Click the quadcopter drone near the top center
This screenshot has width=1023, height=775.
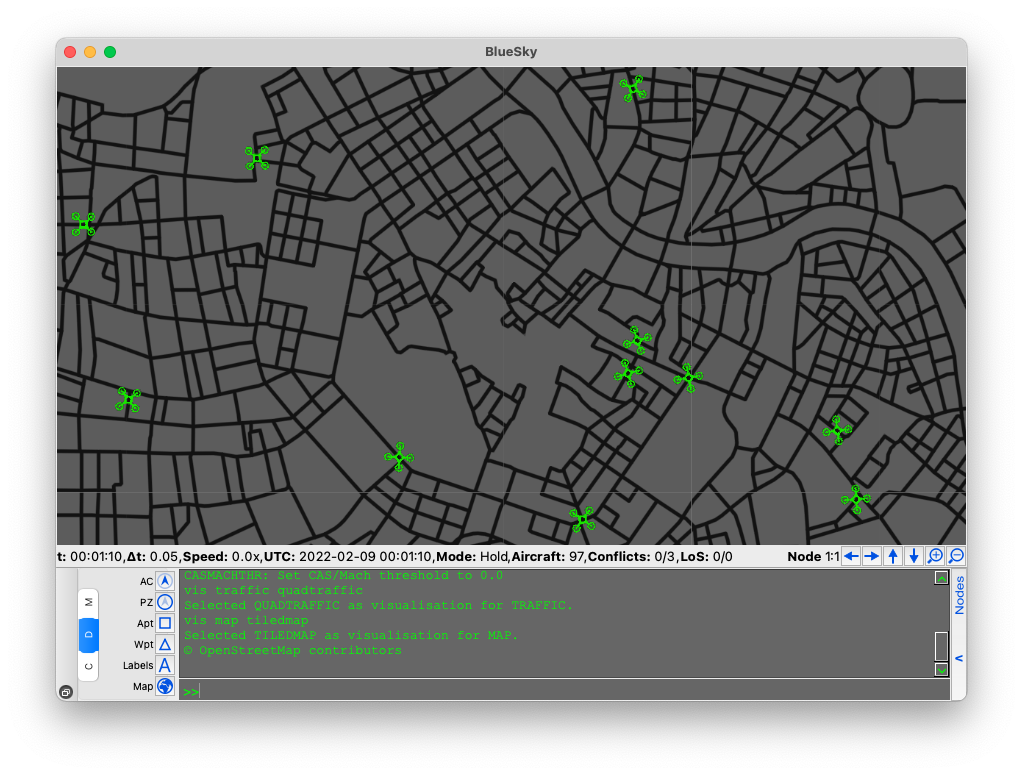click(x=633, y=89)
